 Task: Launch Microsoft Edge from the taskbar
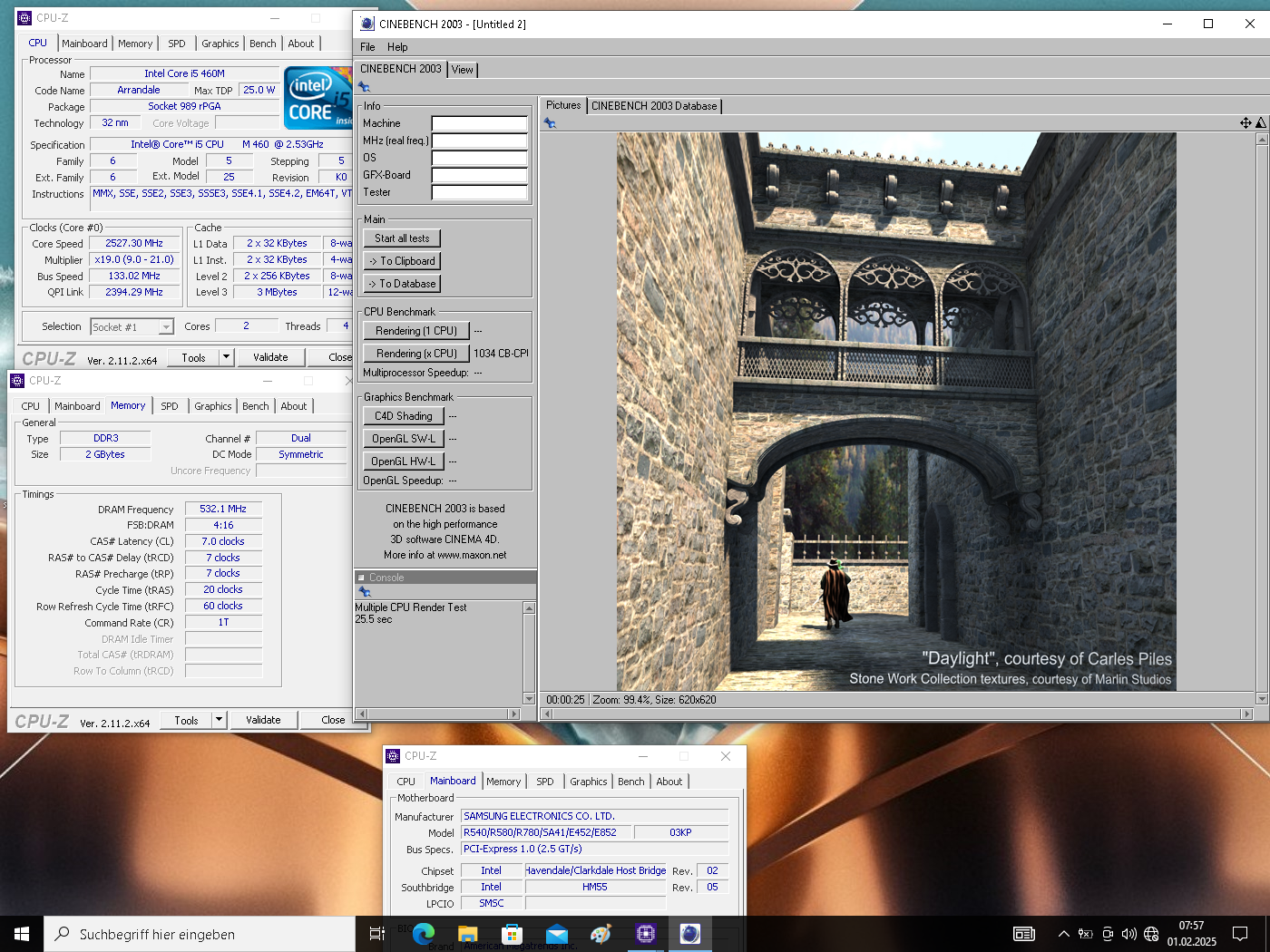423,934
